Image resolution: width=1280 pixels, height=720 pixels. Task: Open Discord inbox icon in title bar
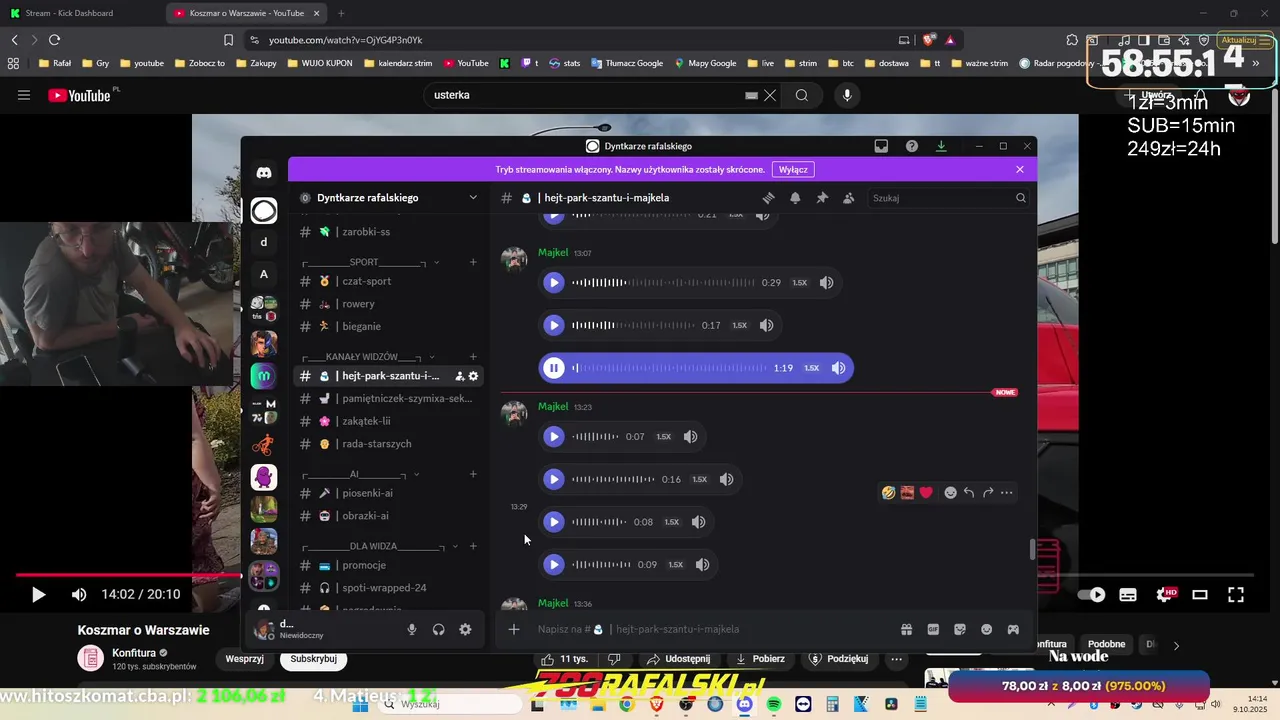pos(881,146)
